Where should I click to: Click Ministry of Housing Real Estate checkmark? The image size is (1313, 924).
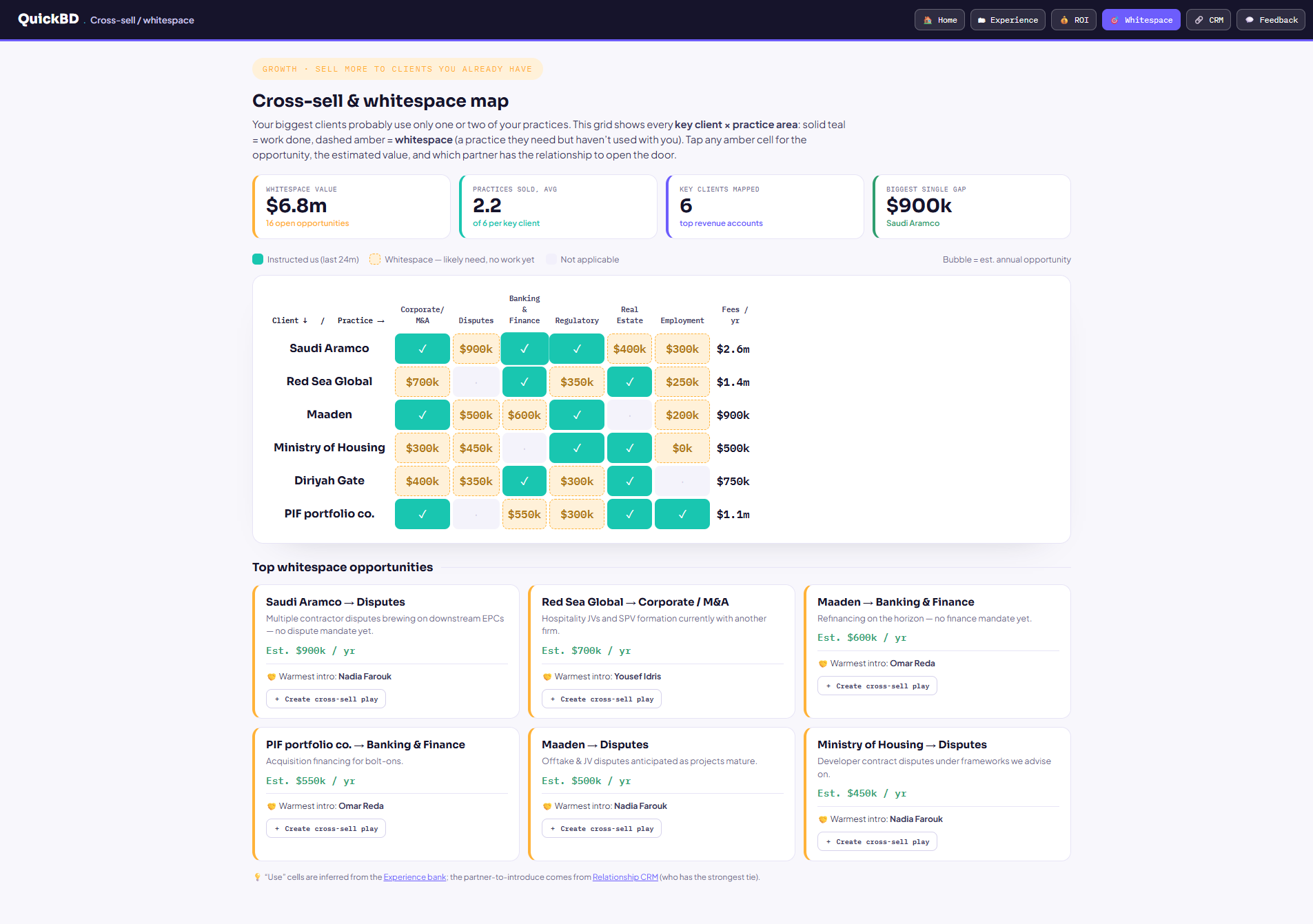coord(630,448)
